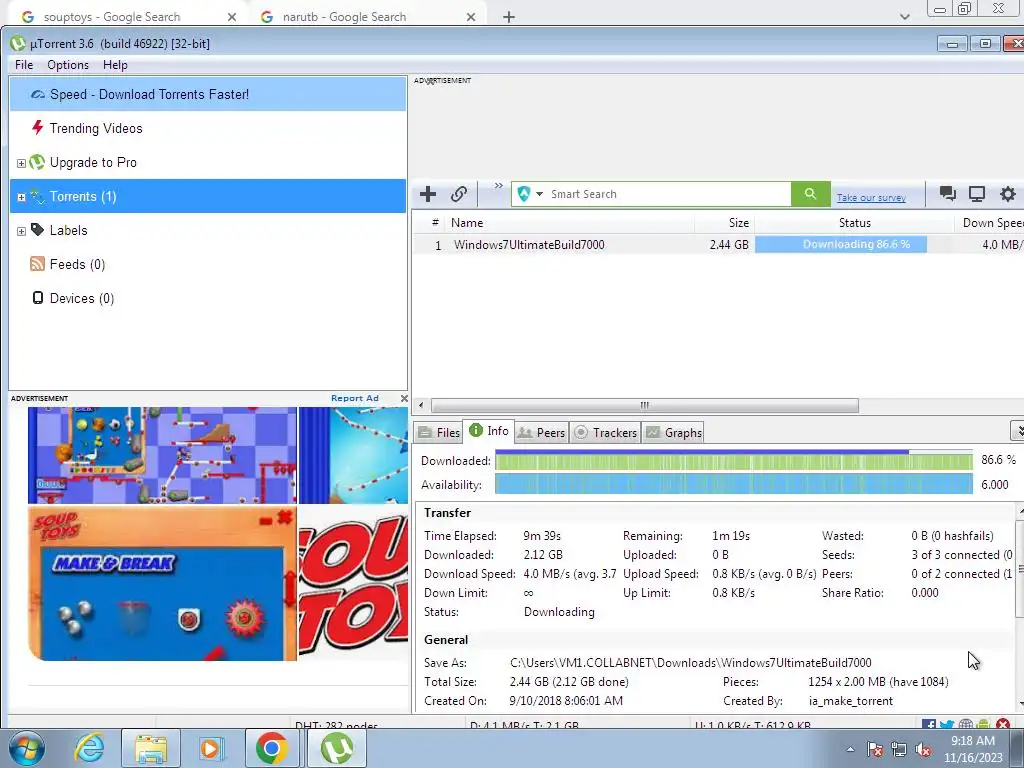Click the globe icon in the status bar
1024x768 pixels.
pyautogui.click(x=965, y=725)
